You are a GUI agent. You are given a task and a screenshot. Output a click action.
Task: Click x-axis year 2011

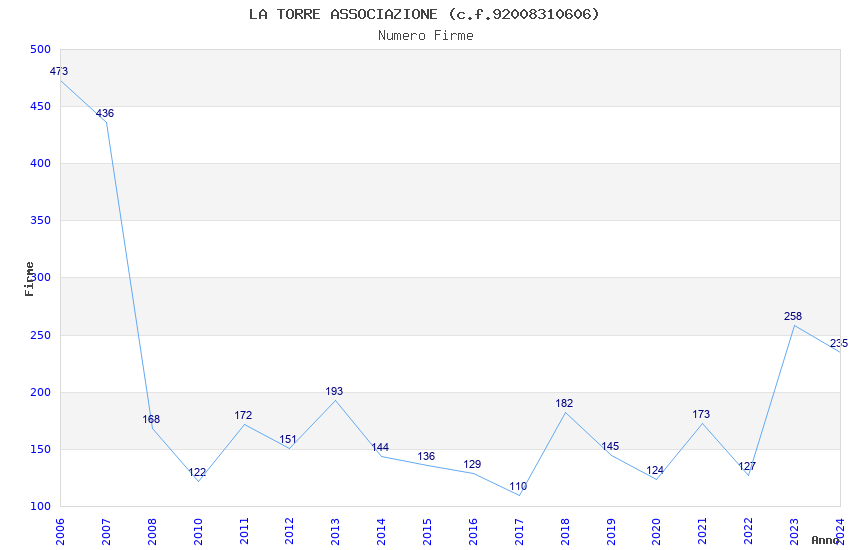pos(244,531)
